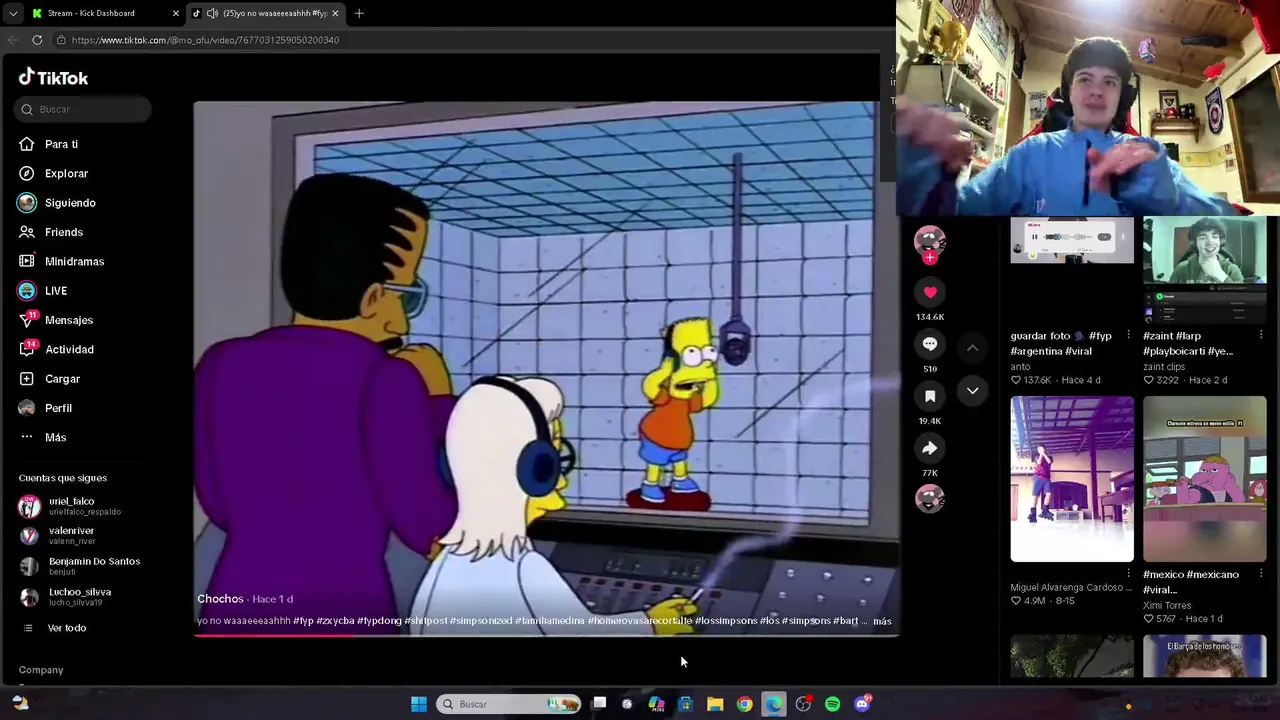Screen dimensions: 1280x720
Task: Open the TikTok logo home link
Action: [54, 77]
